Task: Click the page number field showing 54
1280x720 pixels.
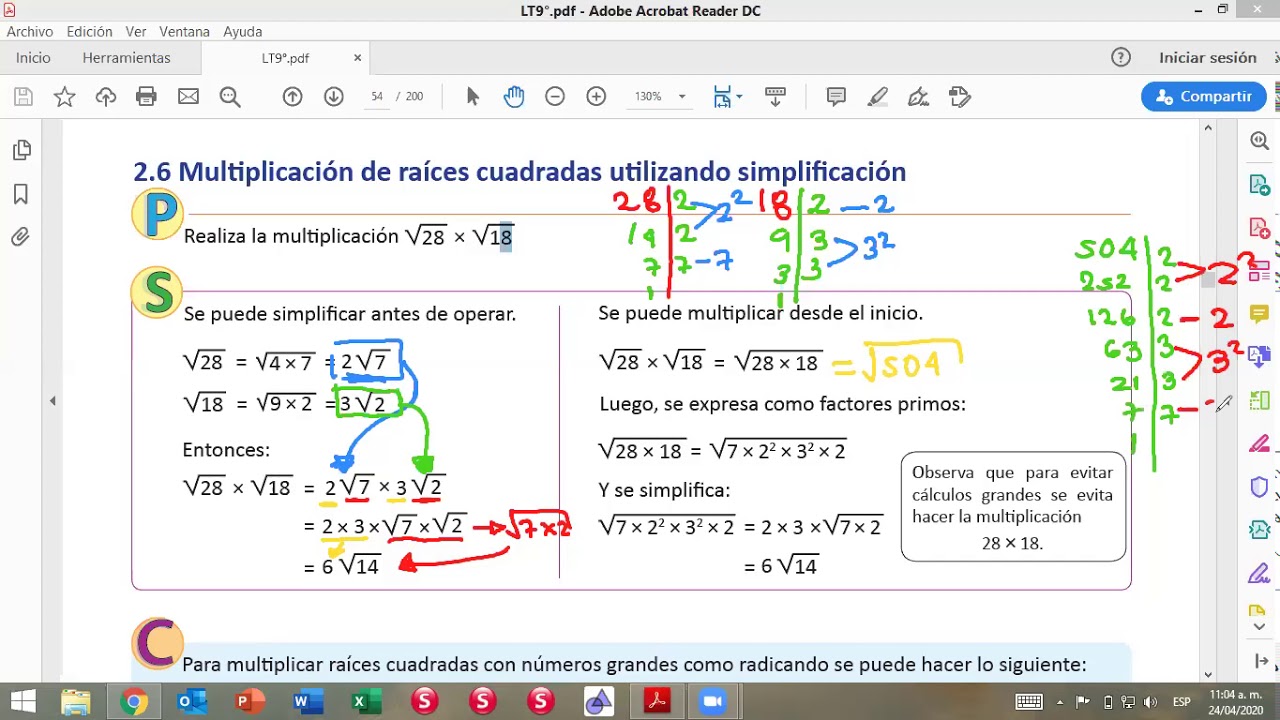Action: click(377, 97)
